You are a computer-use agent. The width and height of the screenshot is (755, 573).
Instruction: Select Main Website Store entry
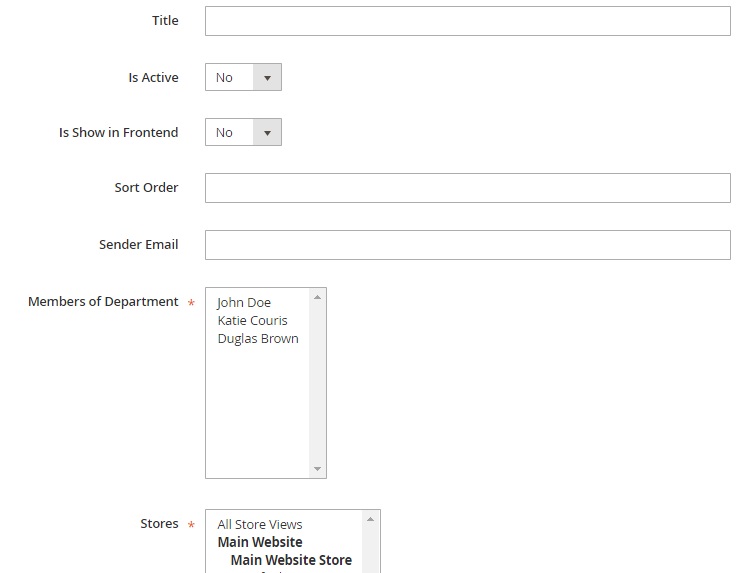pos(290,560)
